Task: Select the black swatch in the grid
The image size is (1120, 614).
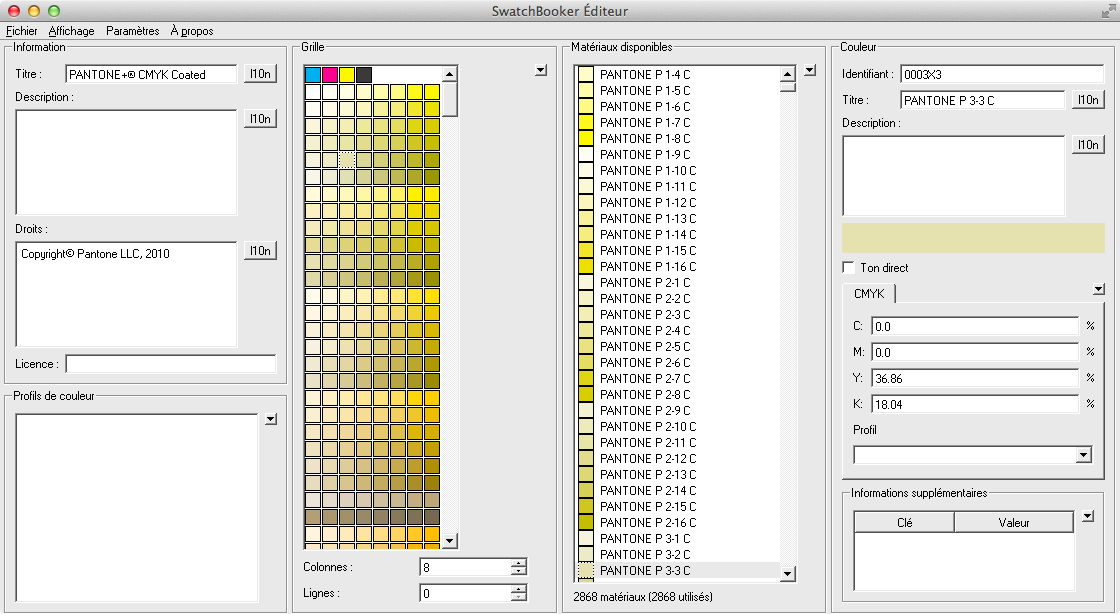Action: pyautogui.click(x=364, y=74)
